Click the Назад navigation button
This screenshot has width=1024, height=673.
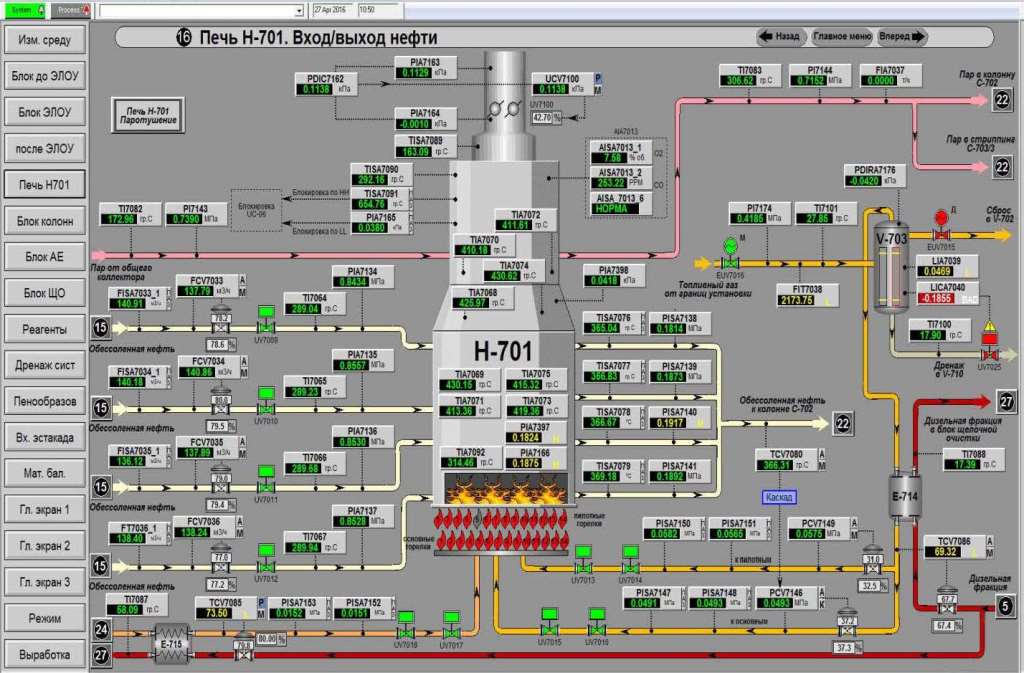coord(781,37)
